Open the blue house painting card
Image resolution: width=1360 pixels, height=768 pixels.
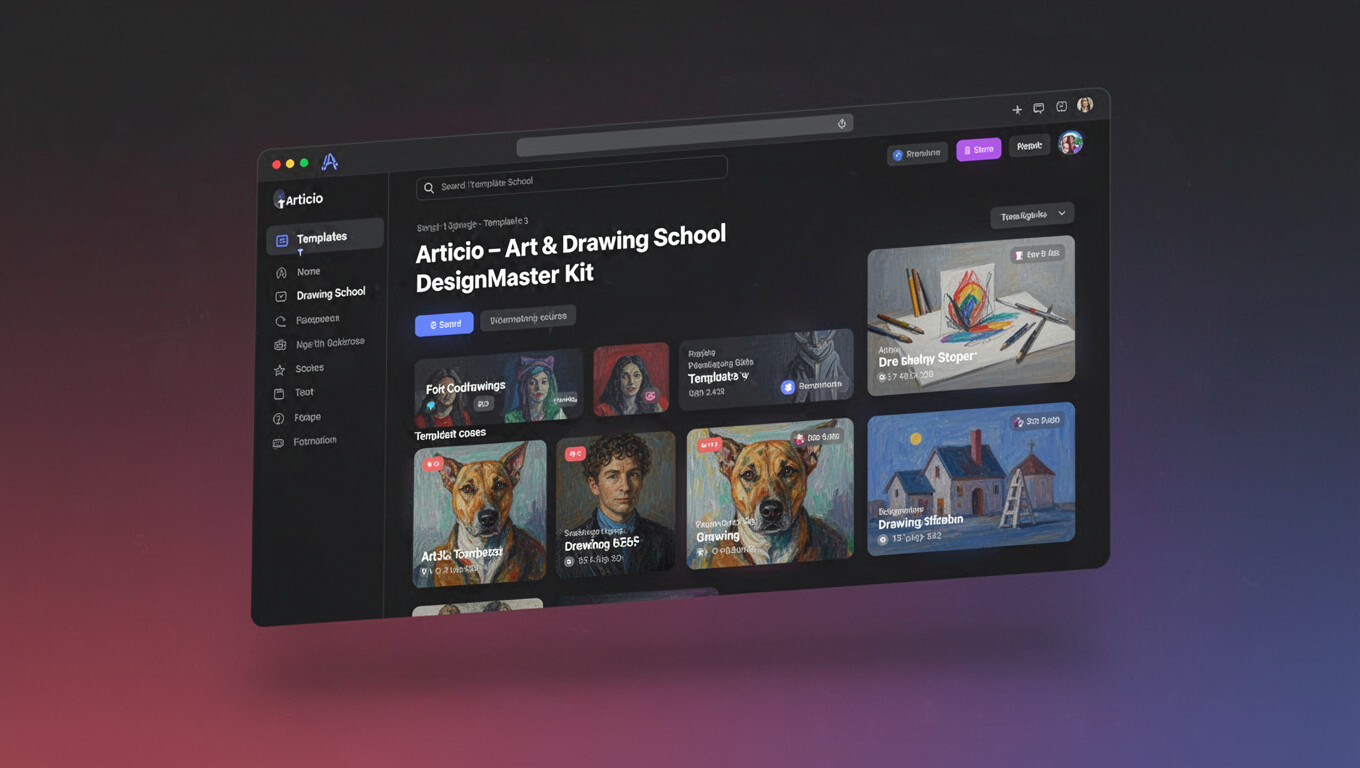971,477
